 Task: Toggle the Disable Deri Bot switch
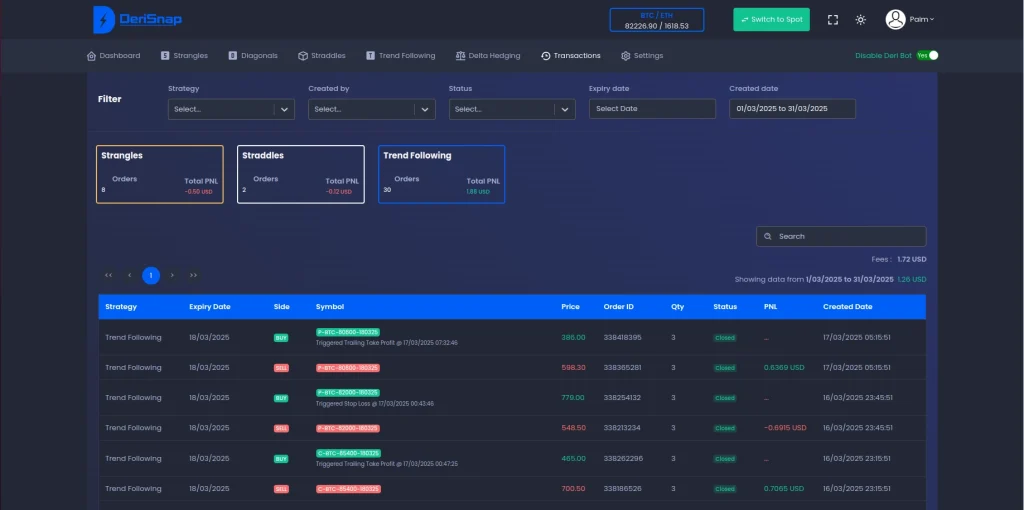pyautogui.click(x=927, y=56)
